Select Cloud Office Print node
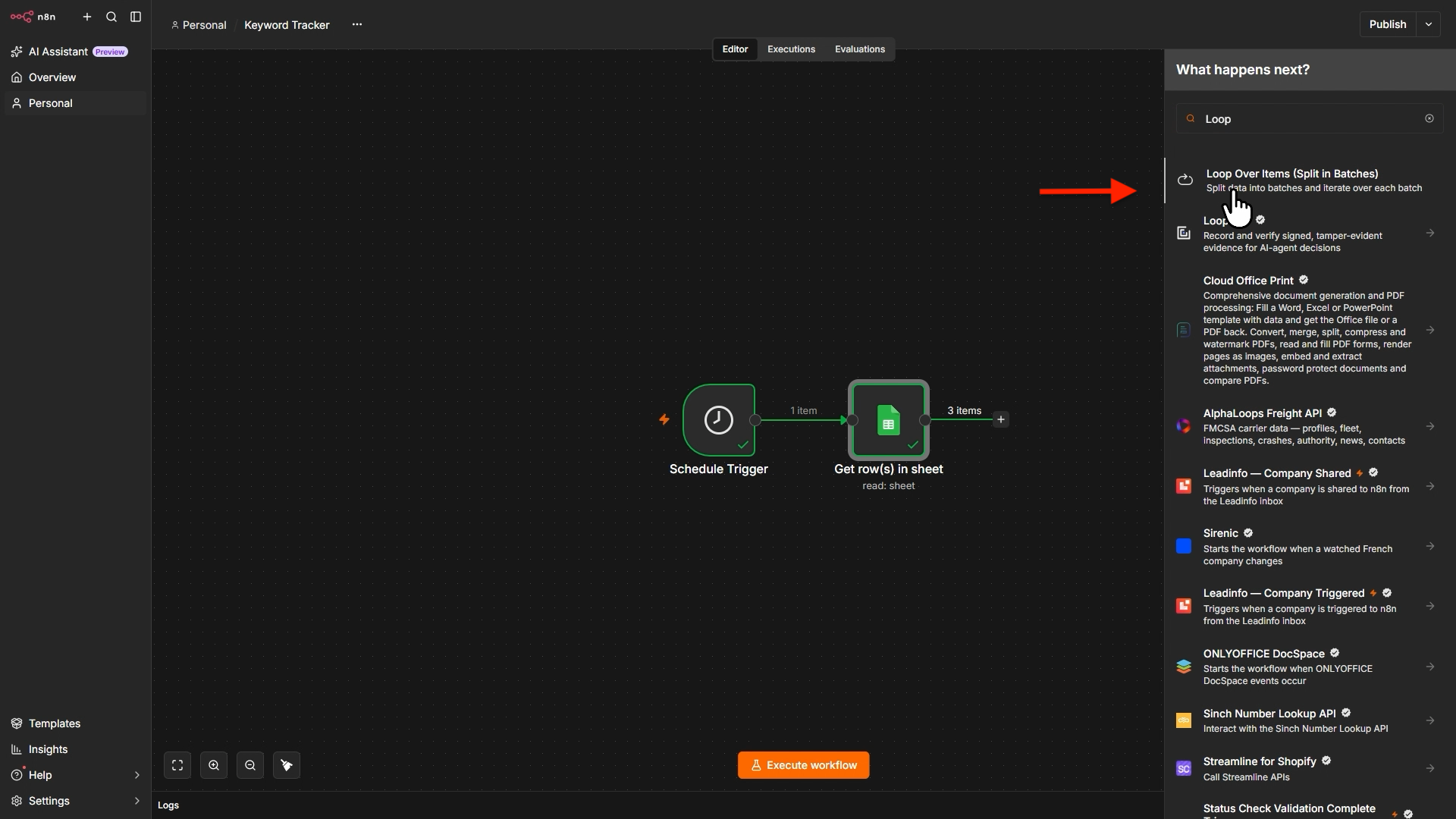The height and width of the screenshot is (819, 1456). [1310, 330]
